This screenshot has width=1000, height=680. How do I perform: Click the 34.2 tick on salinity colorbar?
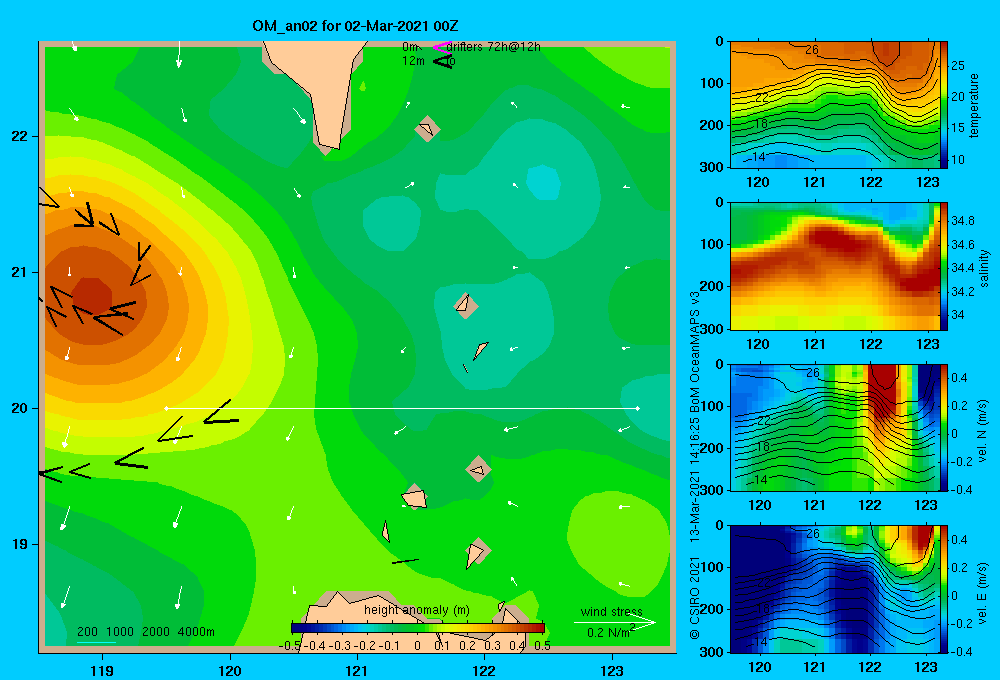coord(962,292)
